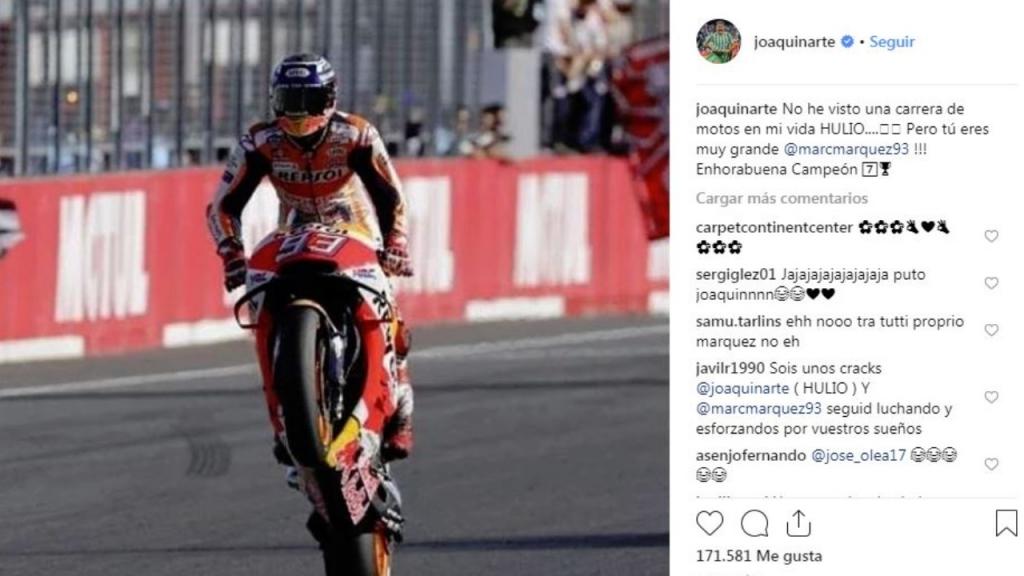Viewport: 1024px width, 576px height.
Task: Expand Cargar más comentarios
Action: 782,198
